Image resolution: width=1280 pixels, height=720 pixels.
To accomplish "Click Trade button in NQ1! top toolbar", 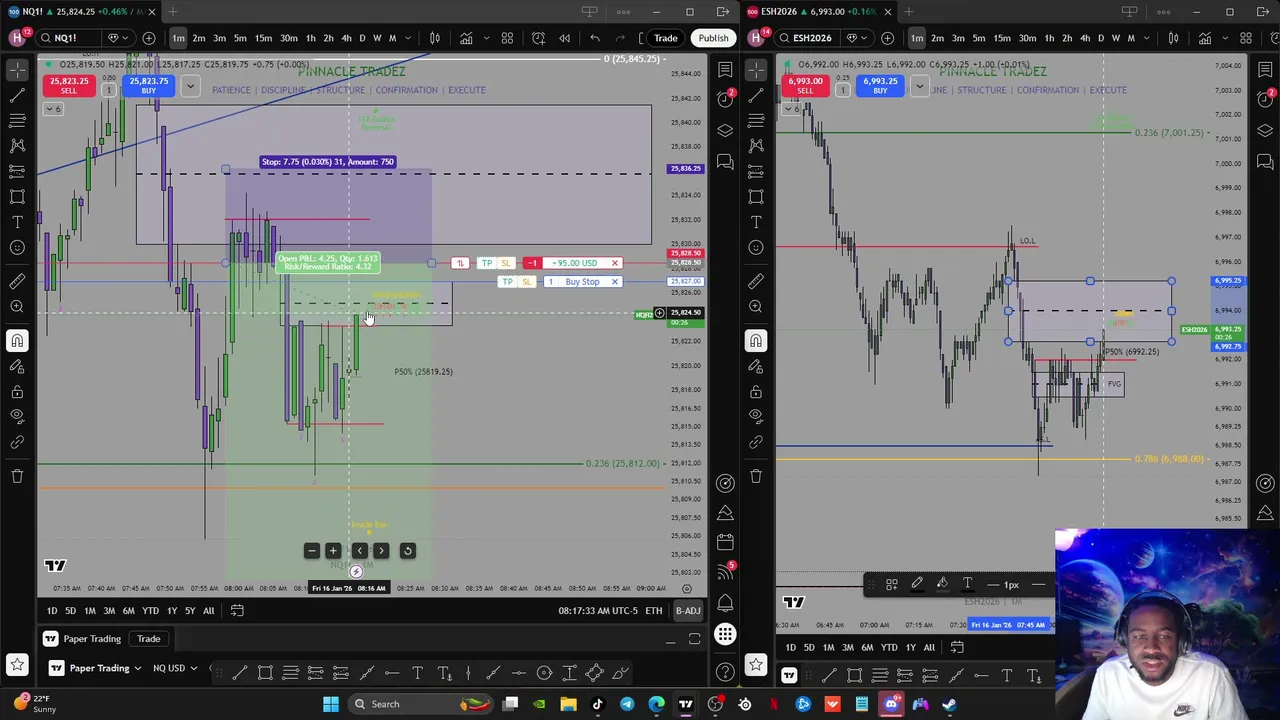I will tap(665, 38).
